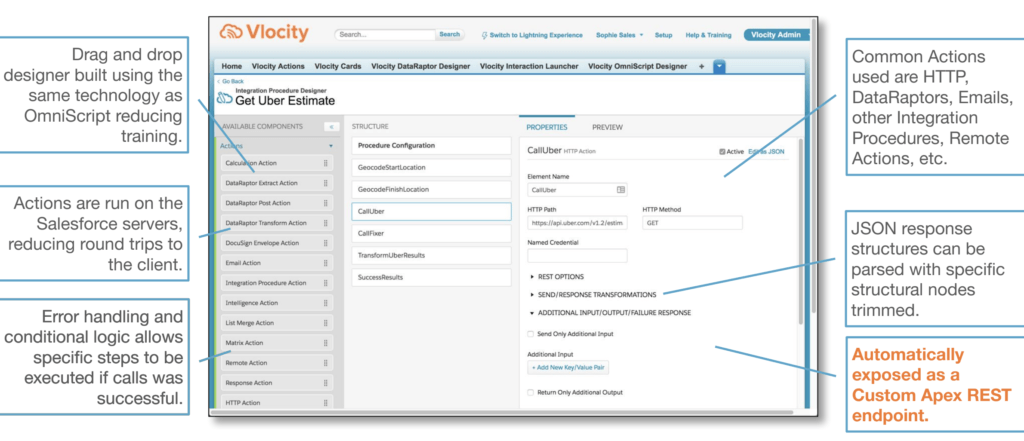
Task: Click the Vlocity logo
Action: [264, 33]
